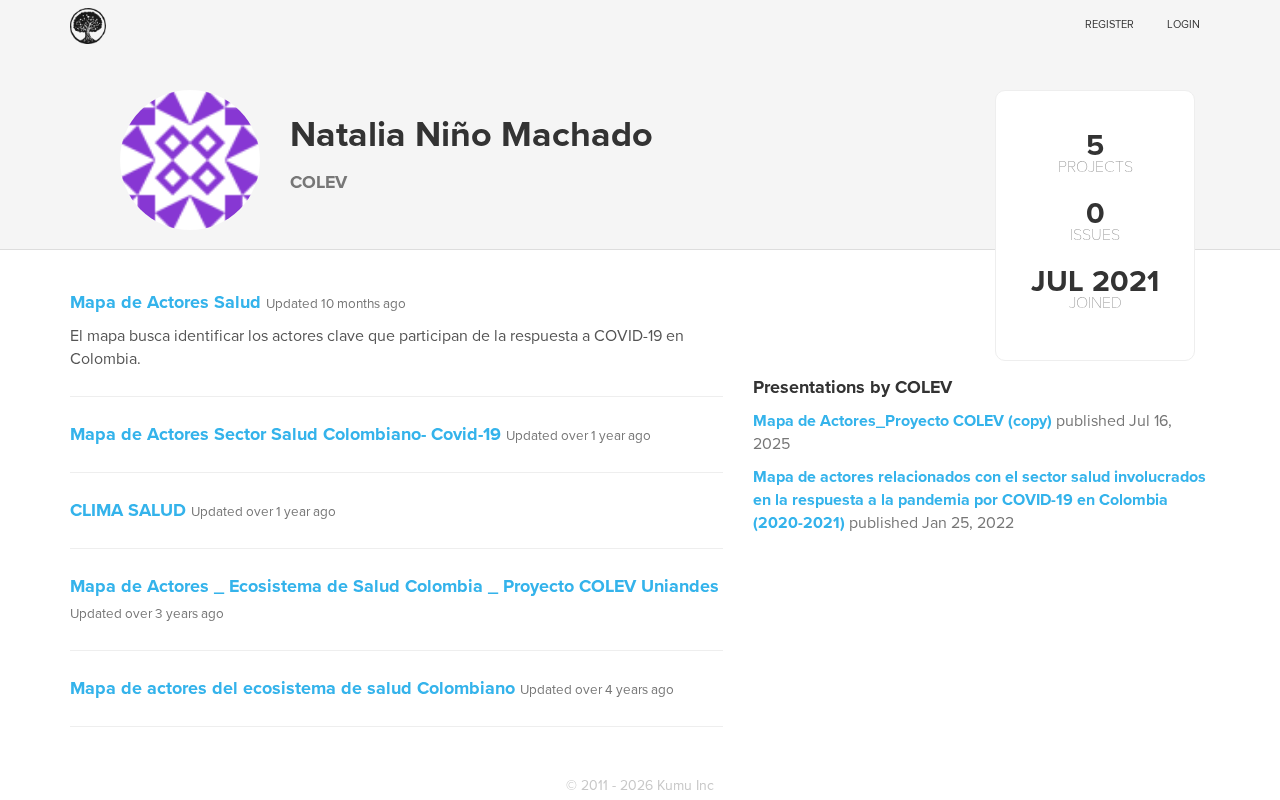This screenshot has height=800, width=1280.
Task: Open the purple geometric profile avatar
Action: point(190,160)
